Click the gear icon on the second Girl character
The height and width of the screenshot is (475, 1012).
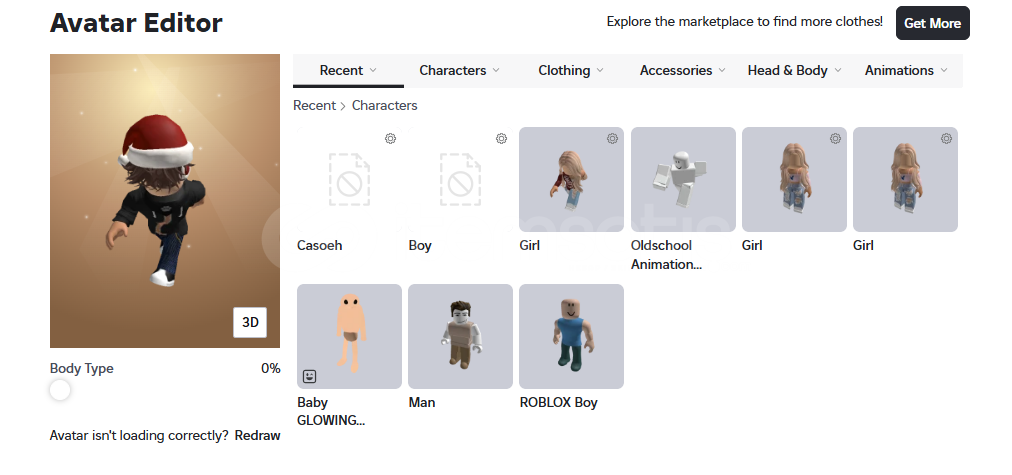coord(835,138)
